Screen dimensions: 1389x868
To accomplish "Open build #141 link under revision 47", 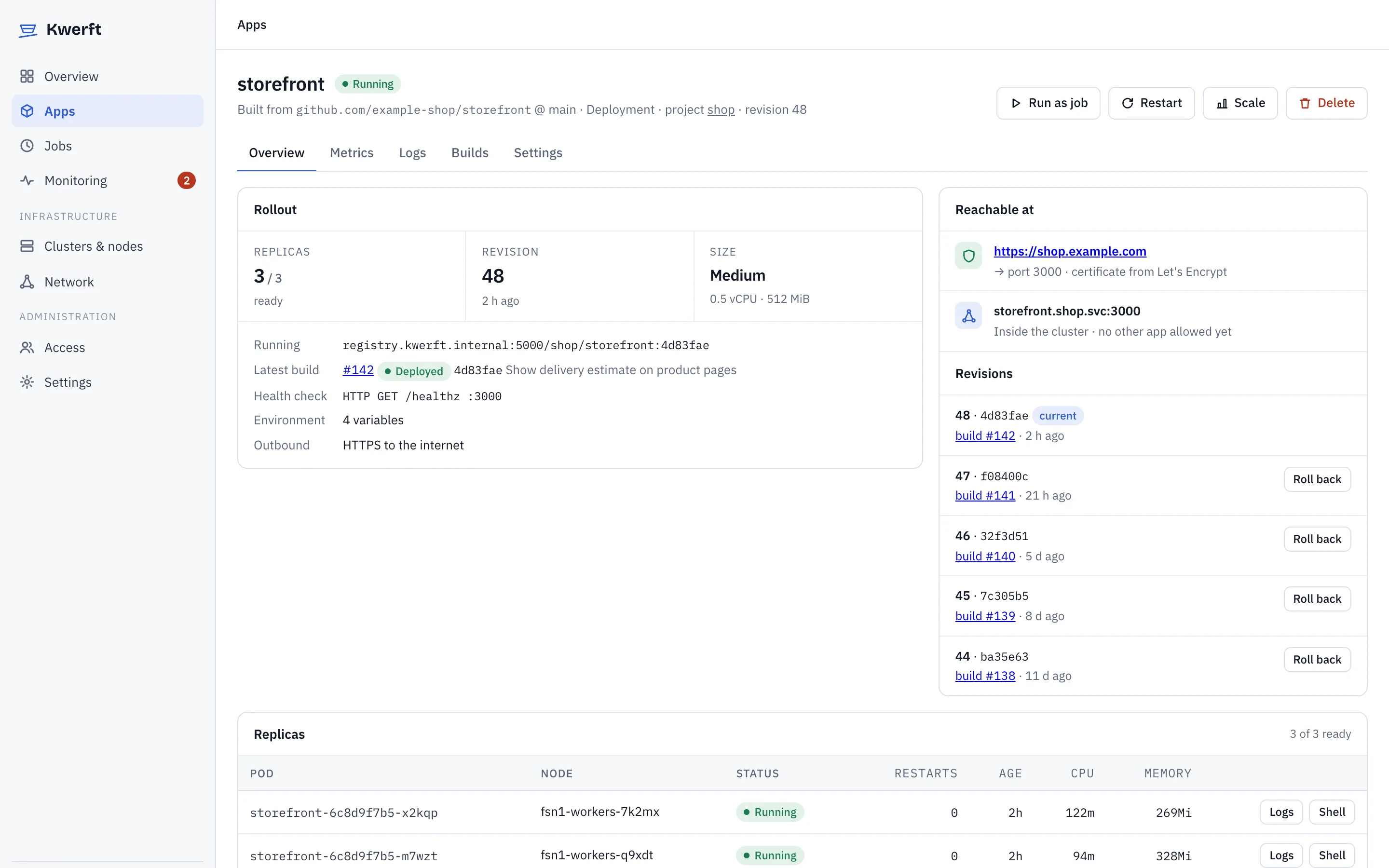I will click(x=985, y=495).
